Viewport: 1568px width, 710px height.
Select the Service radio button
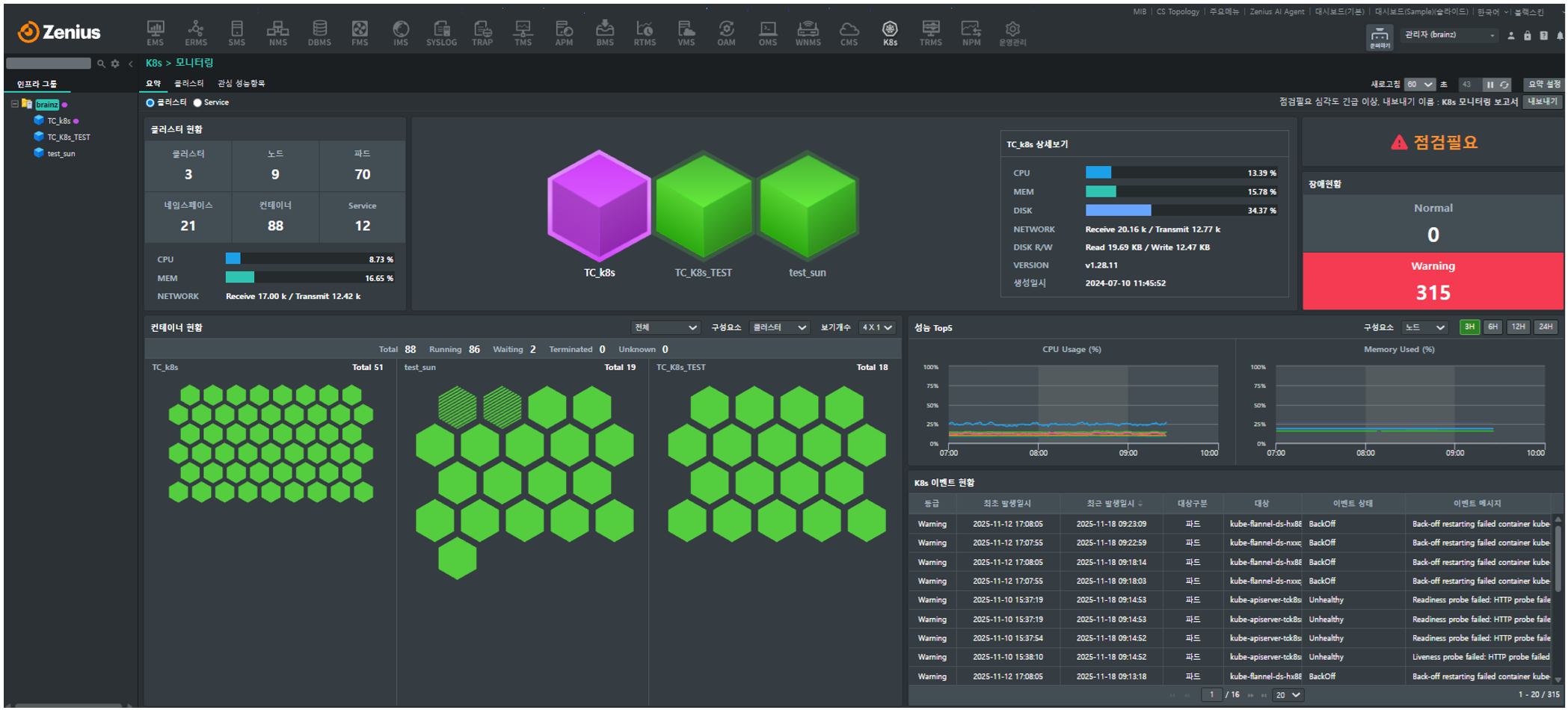click(x=198, y=103)
